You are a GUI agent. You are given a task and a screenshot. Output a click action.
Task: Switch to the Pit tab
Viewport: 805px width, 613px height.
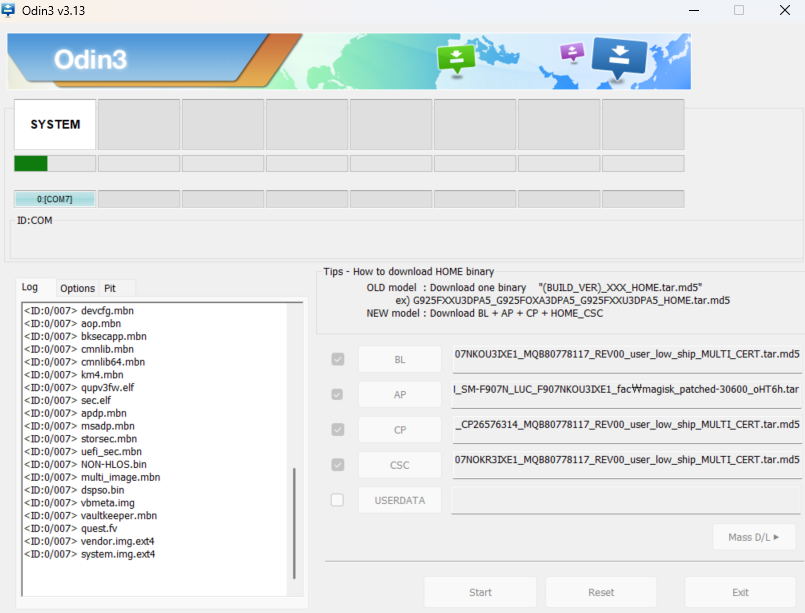[x=110, y=288]
